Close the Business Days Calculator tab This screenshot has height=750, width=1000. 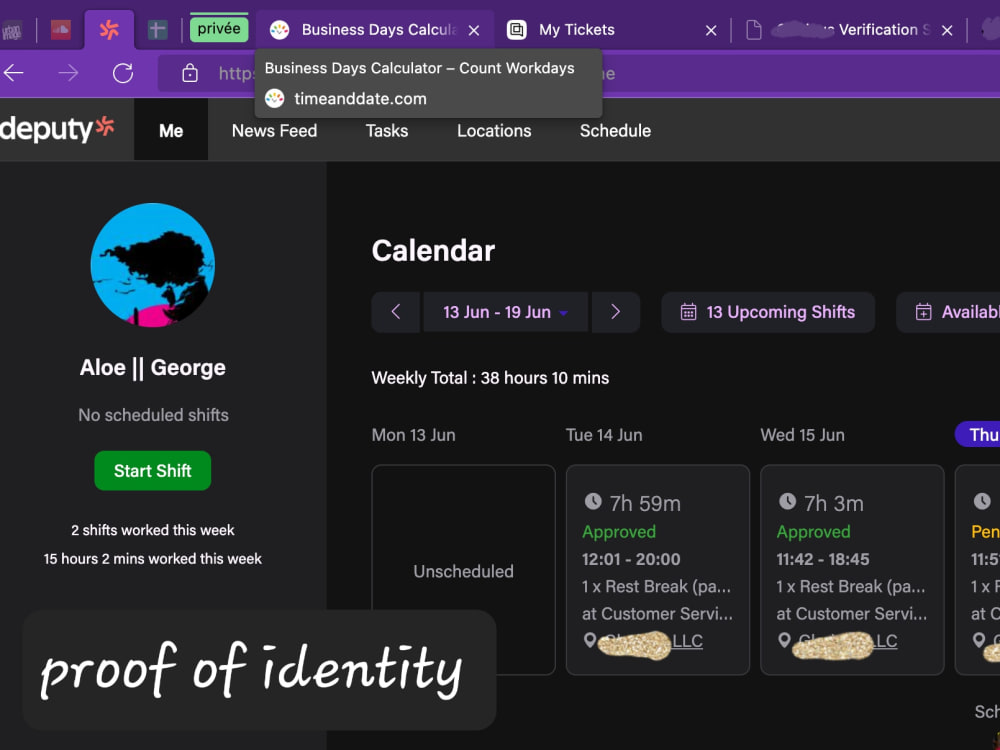(x=474, y=30)
